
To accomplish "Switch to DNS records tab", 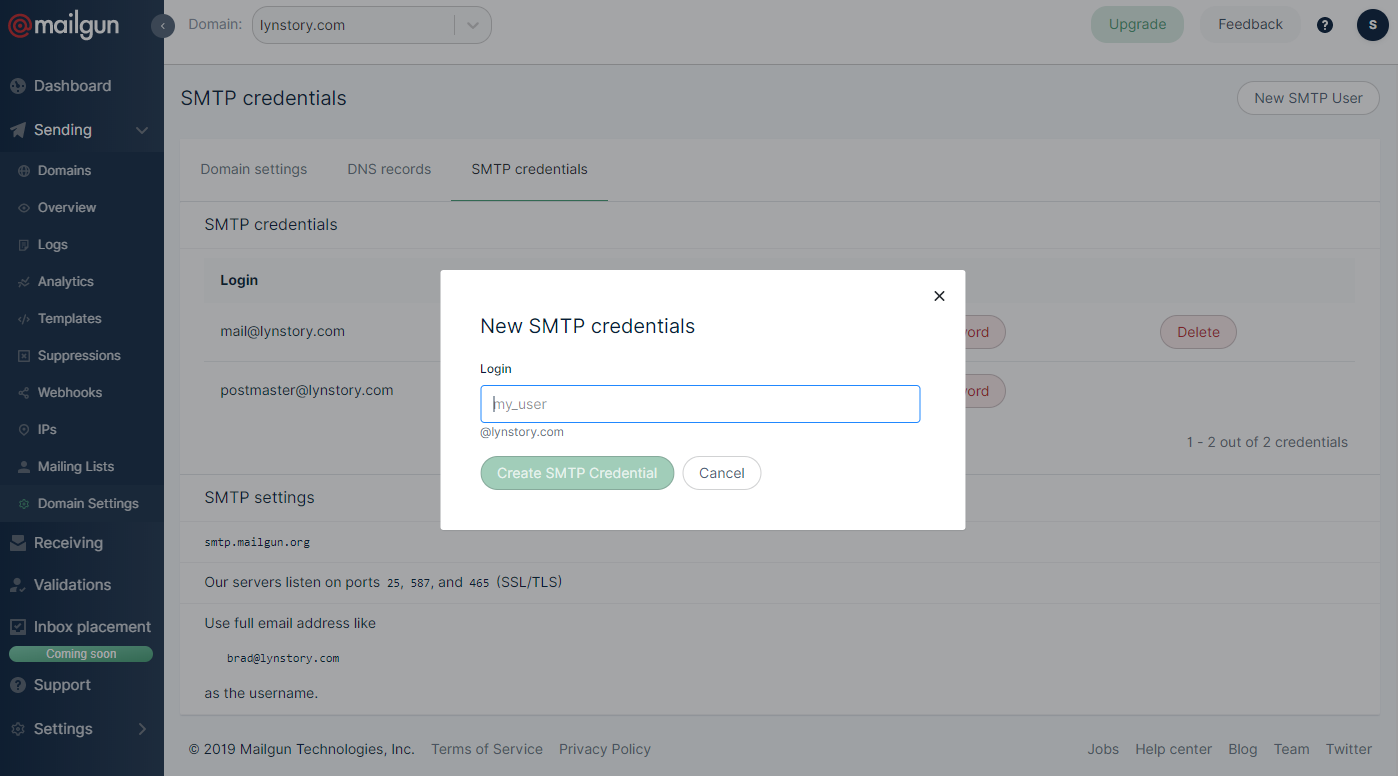I will click(x=389, y=169).
